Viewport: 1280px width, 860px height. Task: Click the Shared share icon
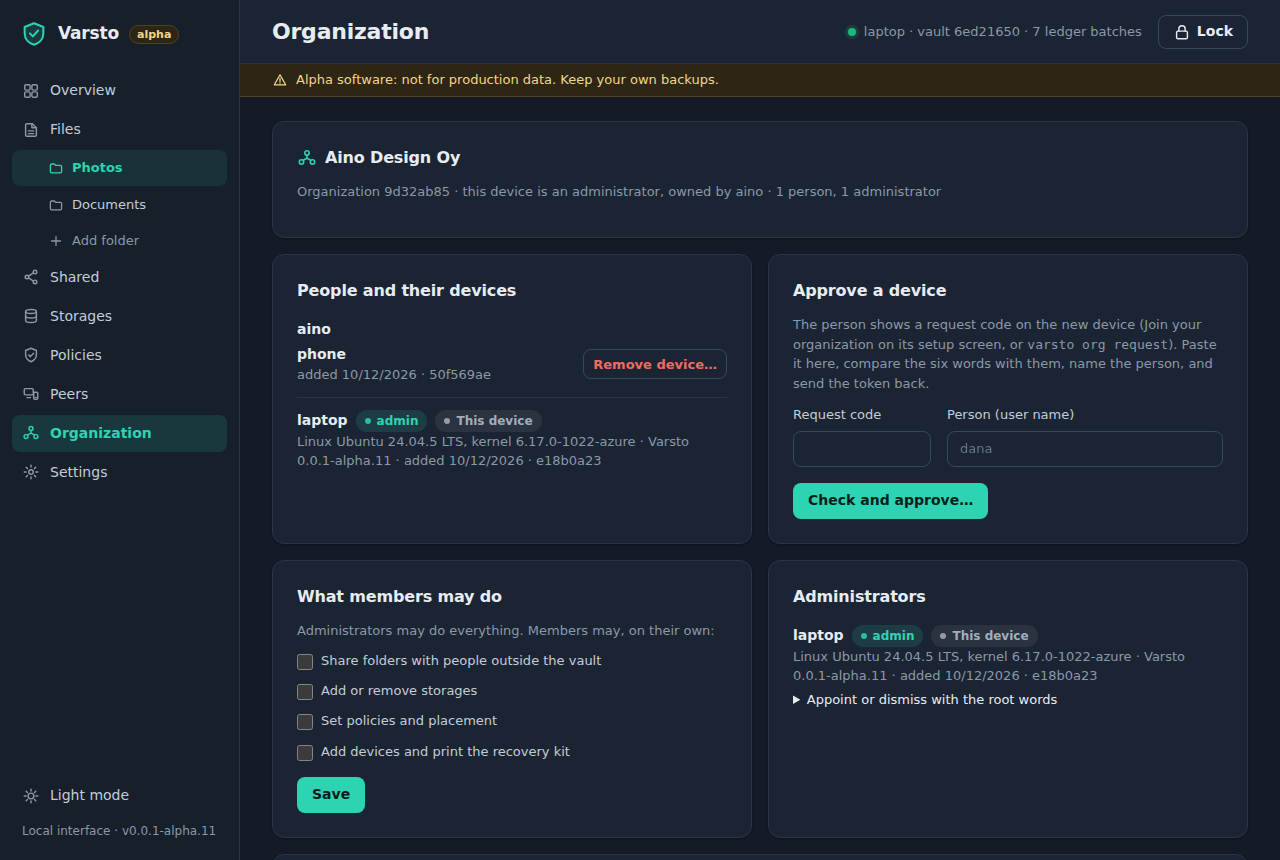coord(31,277)
